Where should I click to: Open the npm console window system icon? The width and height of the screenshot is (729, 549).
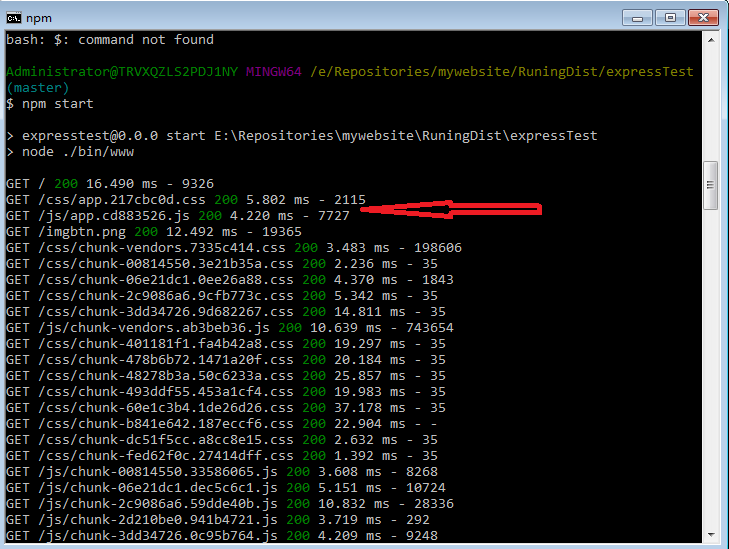pyautogui.click(x=13, y=18)
